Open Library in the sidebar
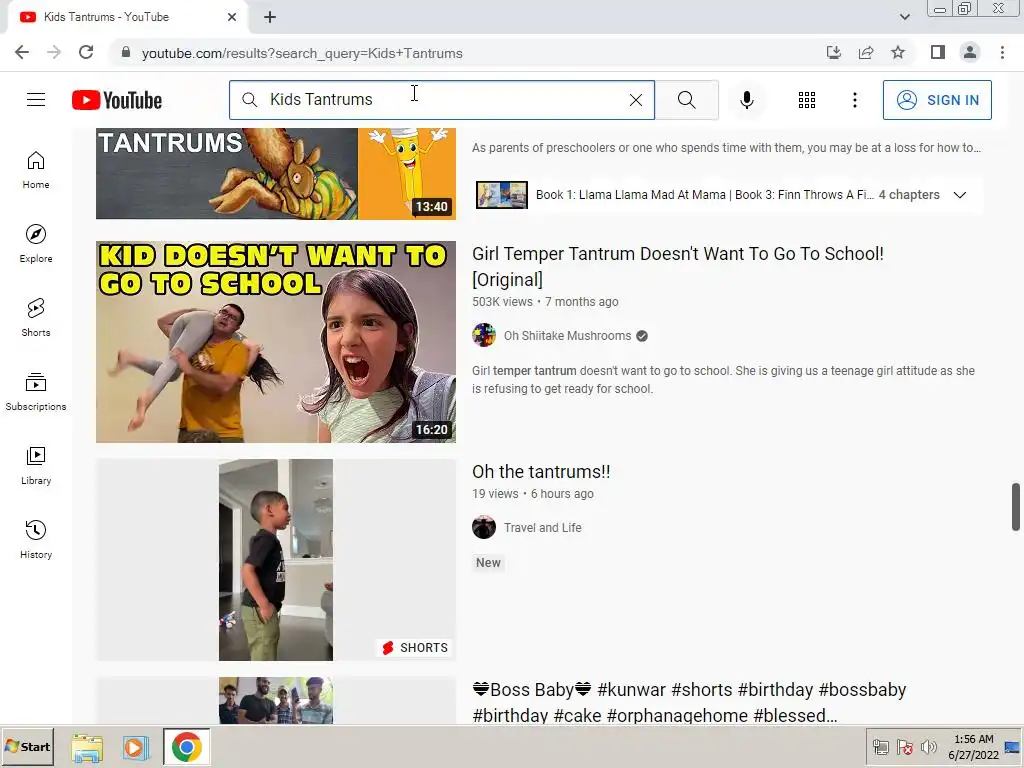1024x768 pixels. click(x=36, y=465)
